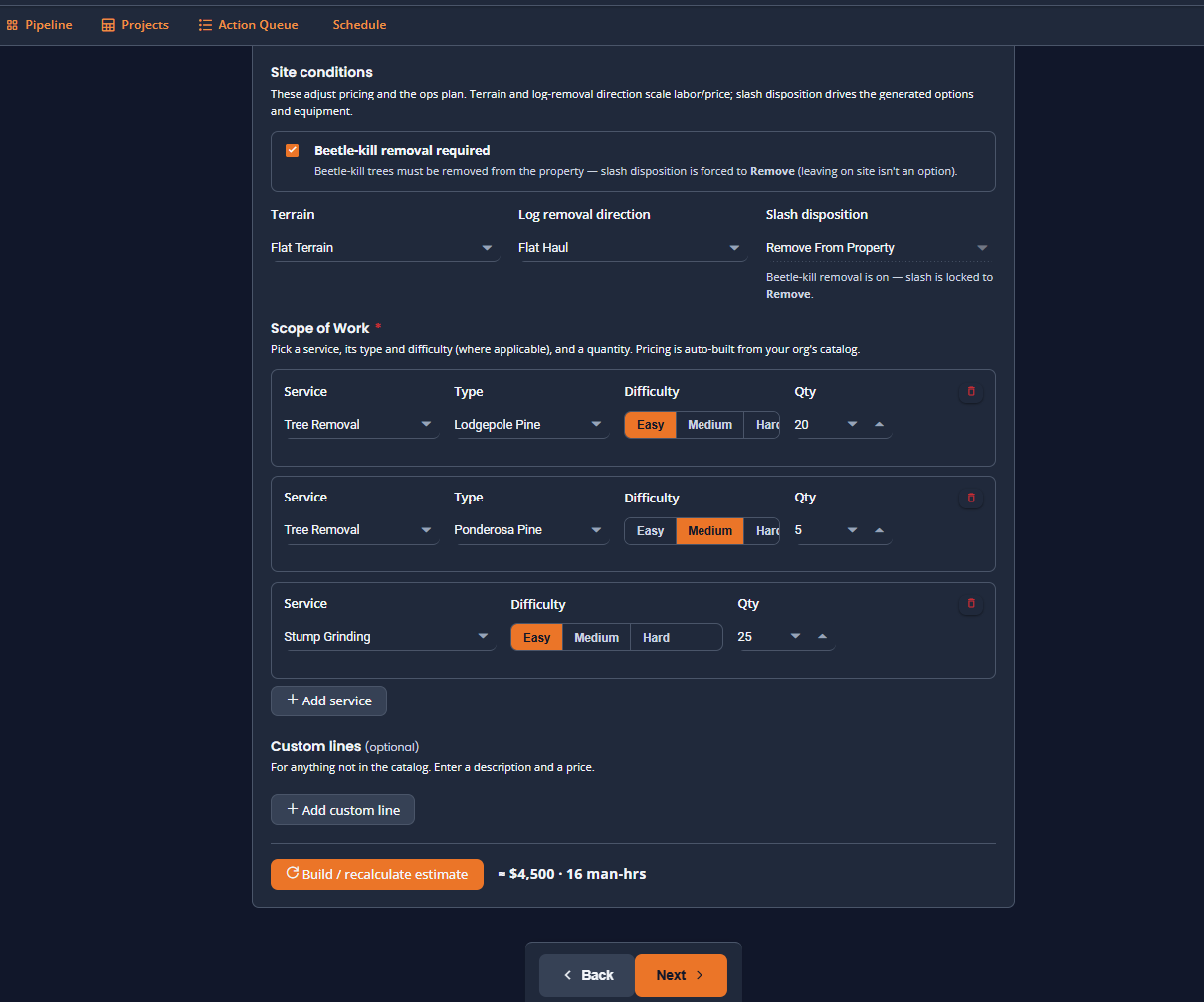Open Service dropdown in Lodgepole Pine row
Screen dimensions: 1204x1002
[x=361, y=425]
